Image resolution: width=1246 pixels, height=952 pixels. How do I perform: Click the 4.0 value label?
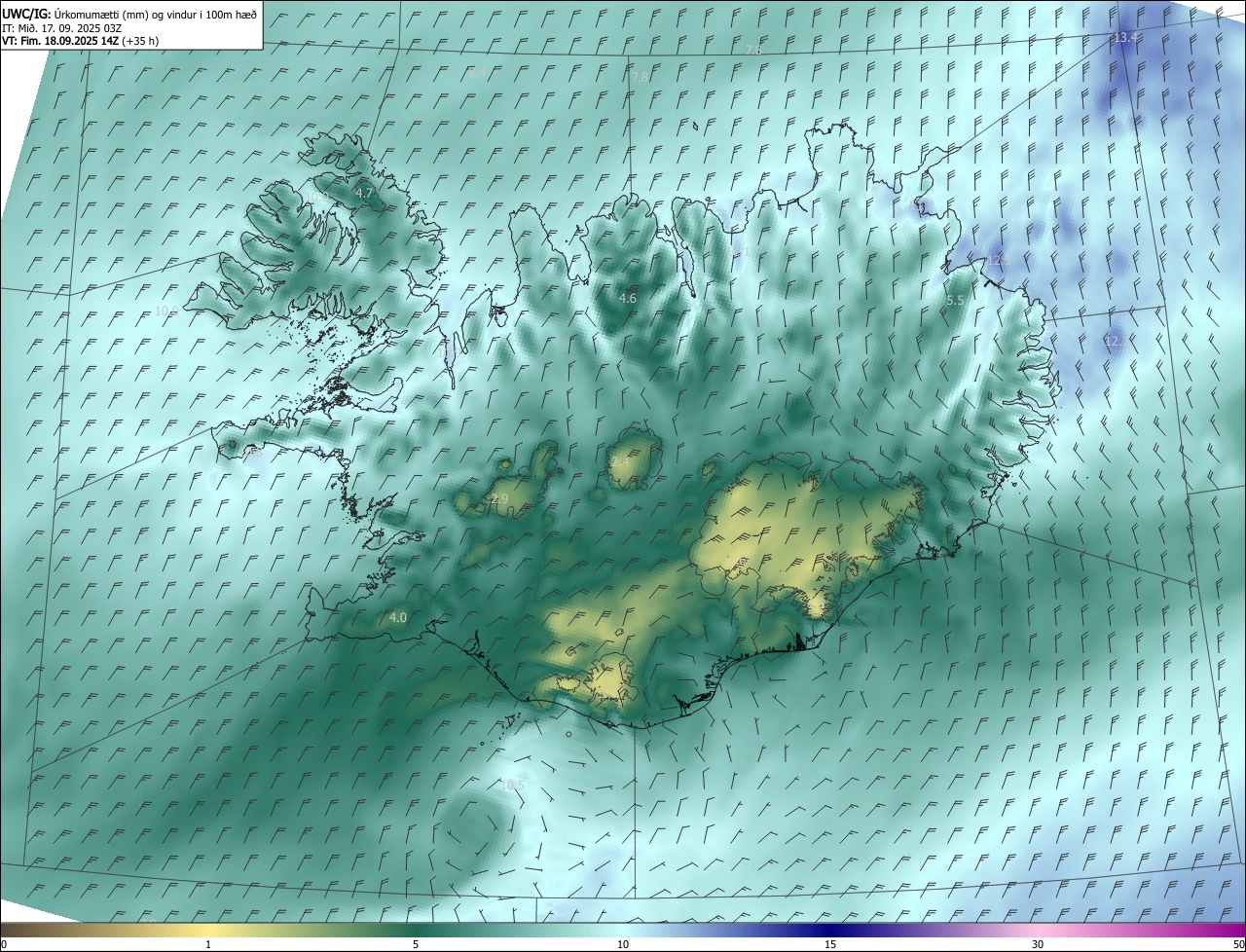[x=397, y=617]
